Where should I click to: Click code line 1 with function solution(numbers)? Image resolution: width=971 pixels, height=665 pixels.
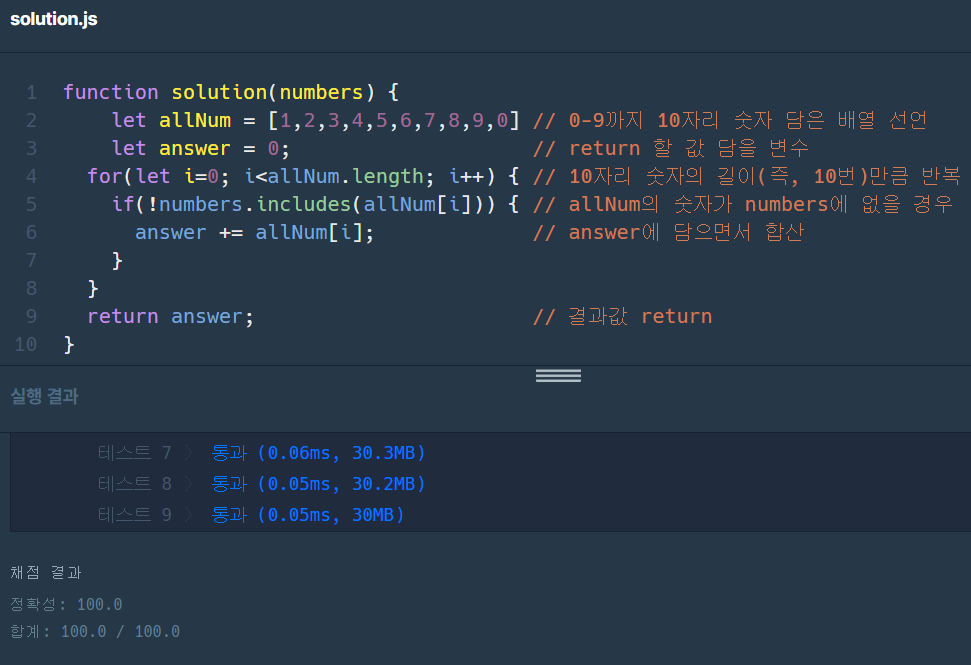tap(231, 92)
